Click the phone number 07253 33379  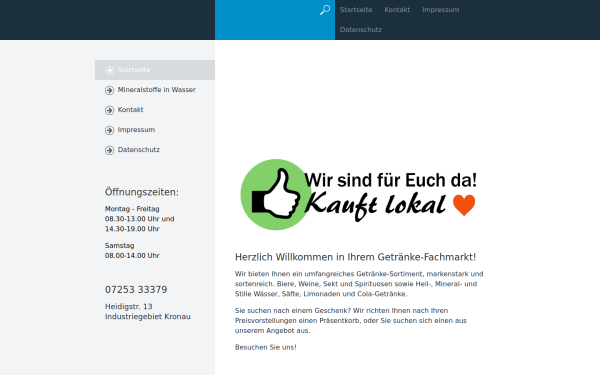click(x=136, y=290)
